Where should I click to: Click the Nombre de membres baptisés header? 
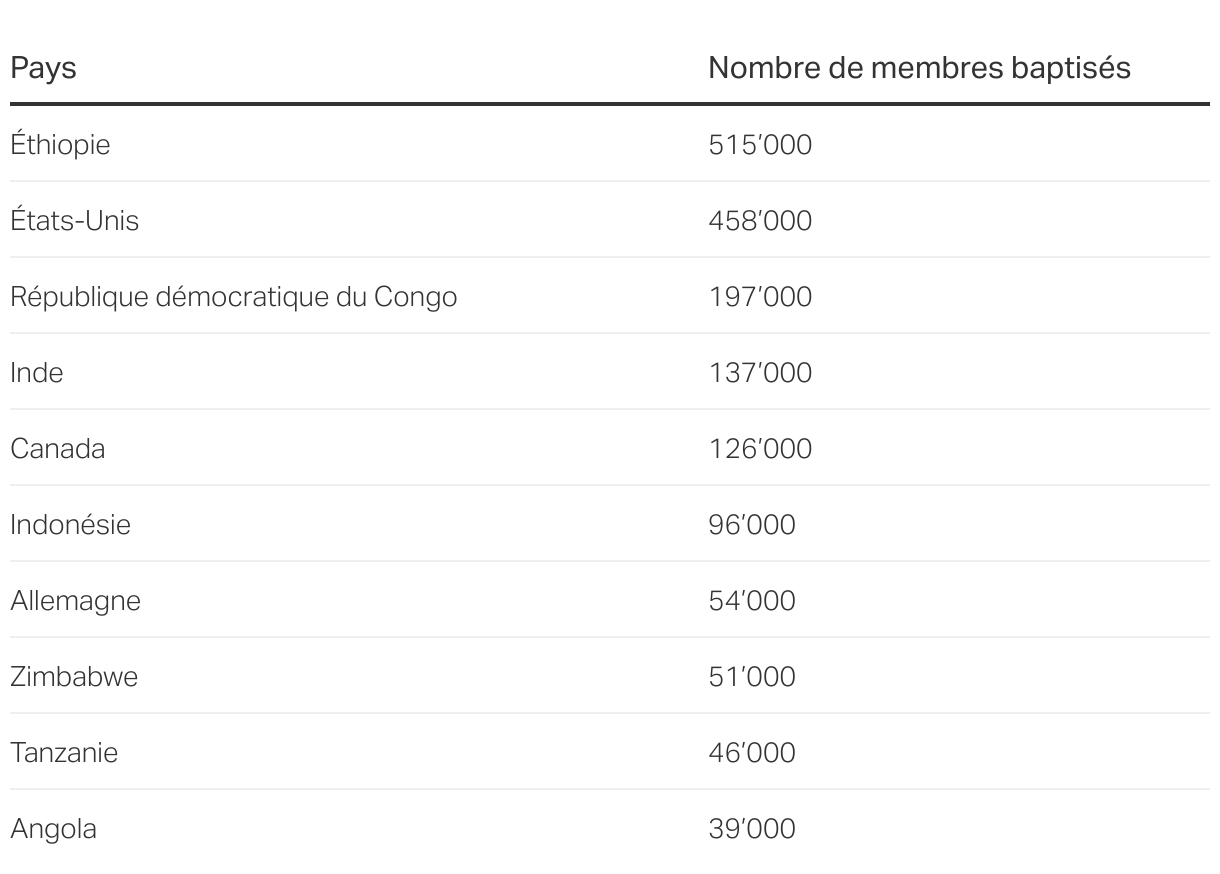coord(919,68)
